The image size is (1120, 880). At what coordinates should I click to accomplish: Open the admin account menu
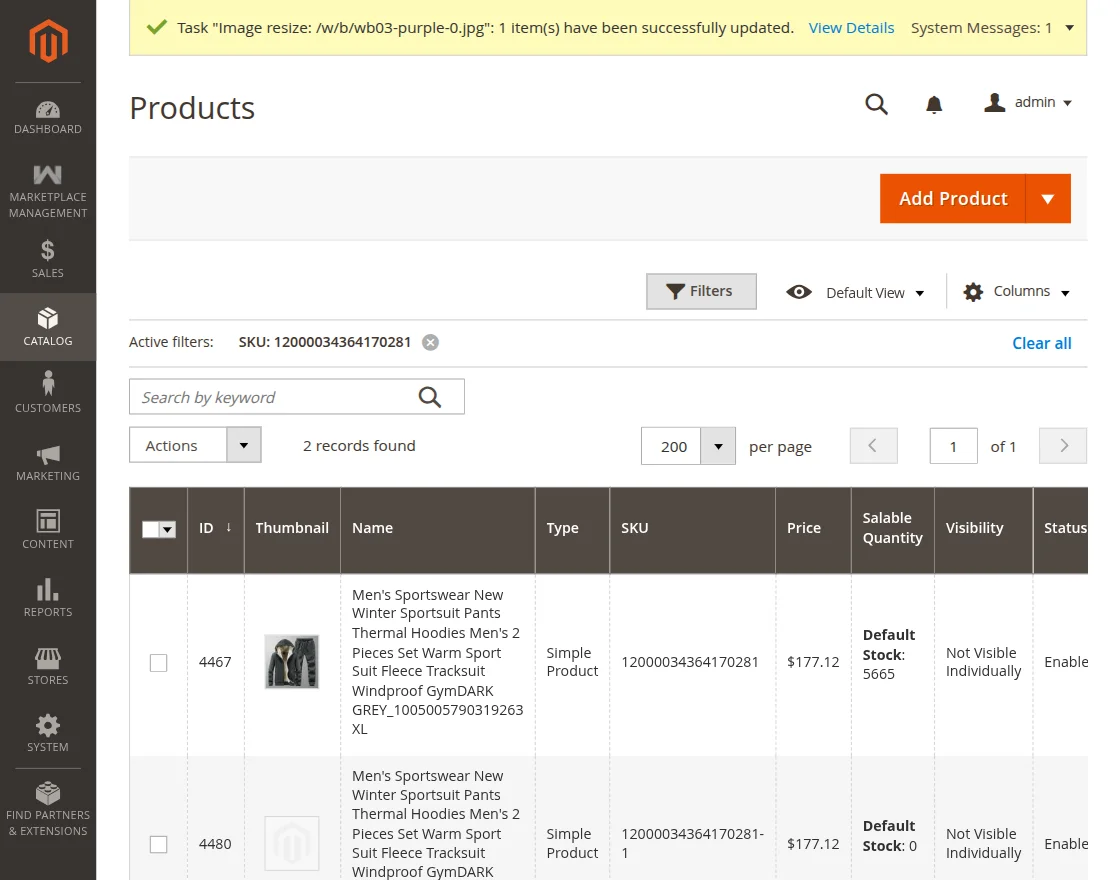click(x=1028, y=103)
